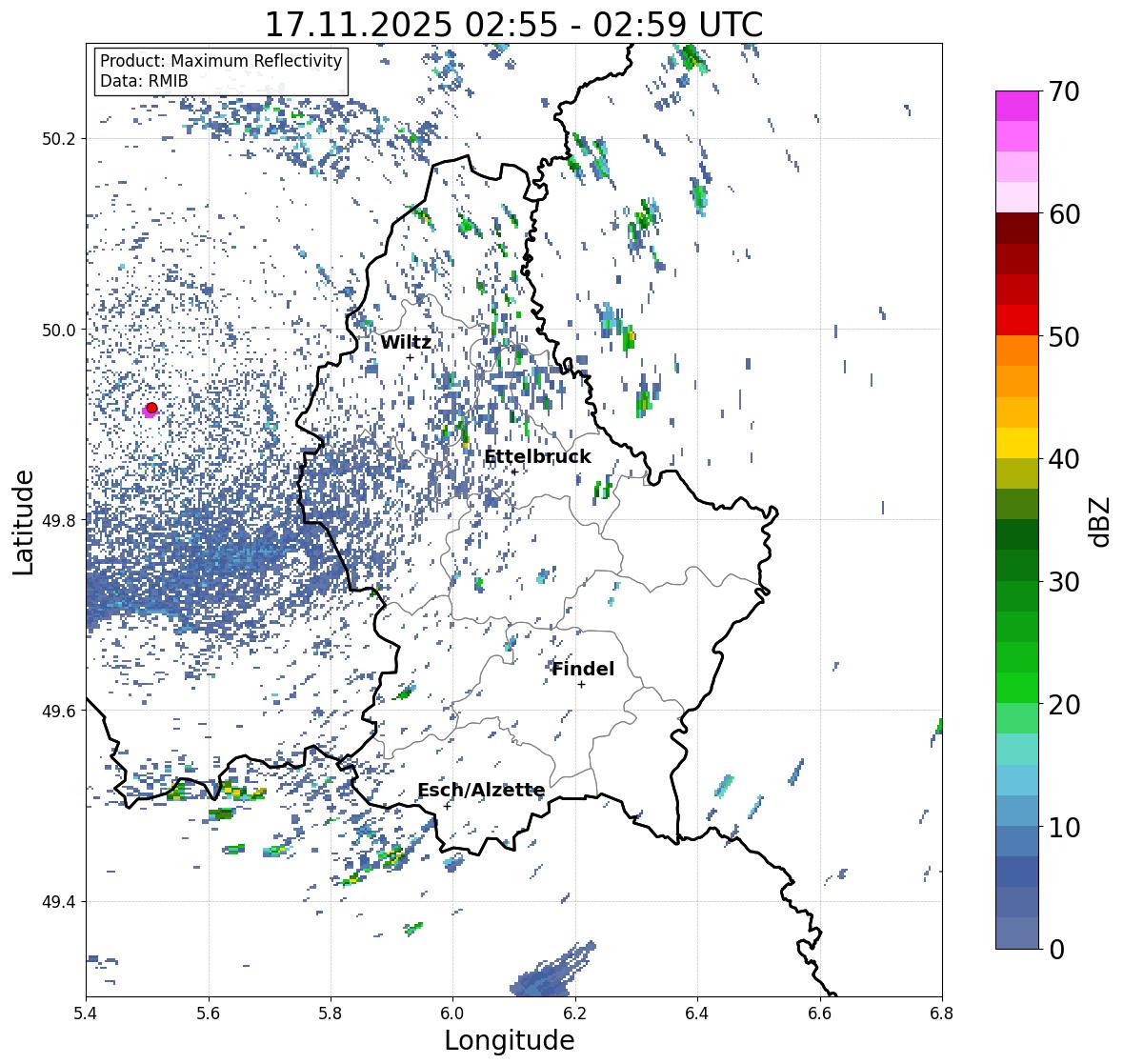Click the 60 value on the colorbar
Viewport: 1123px width, 1064px height.
[1063, 214]
